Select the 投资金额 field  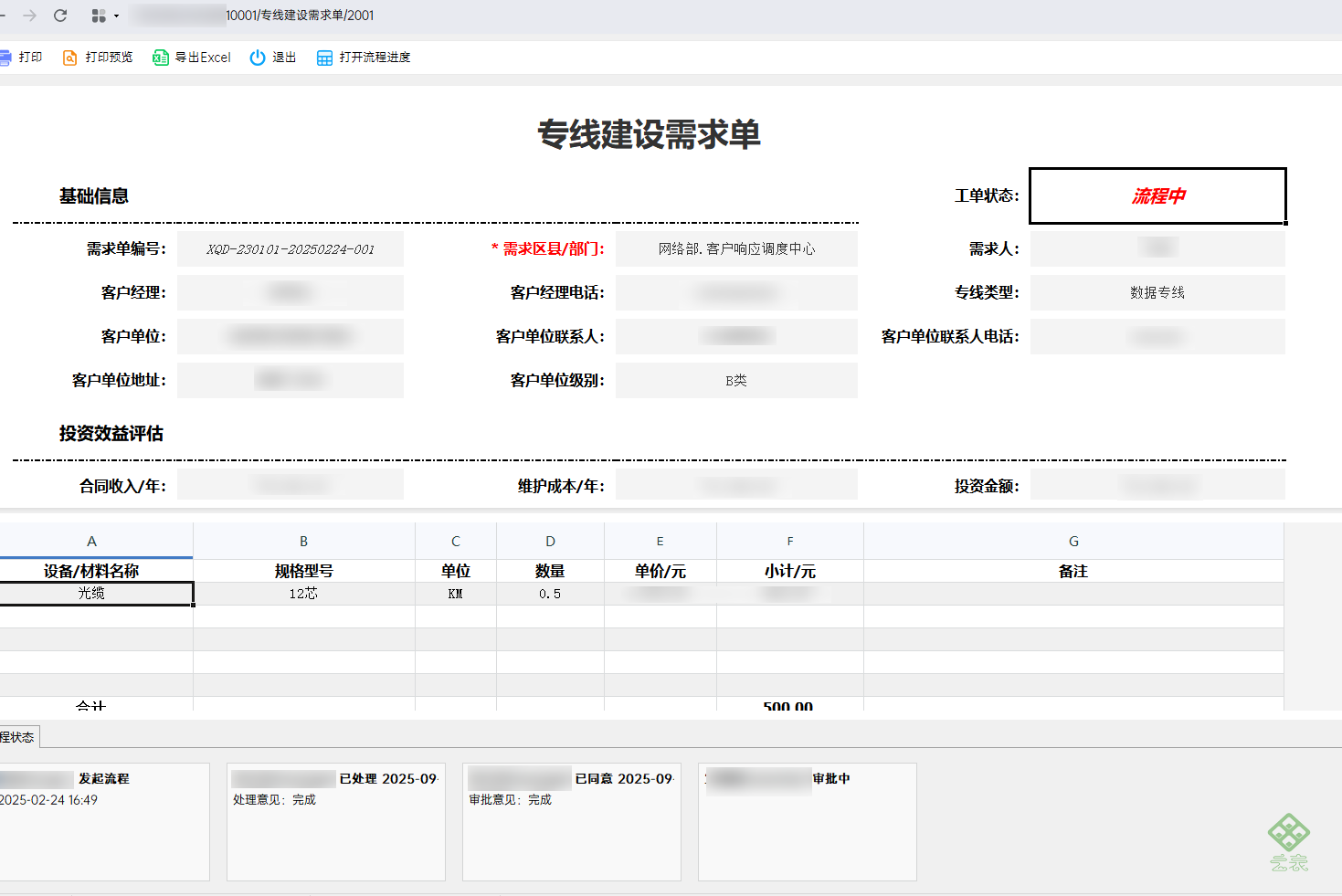[x=1157, y=485]
